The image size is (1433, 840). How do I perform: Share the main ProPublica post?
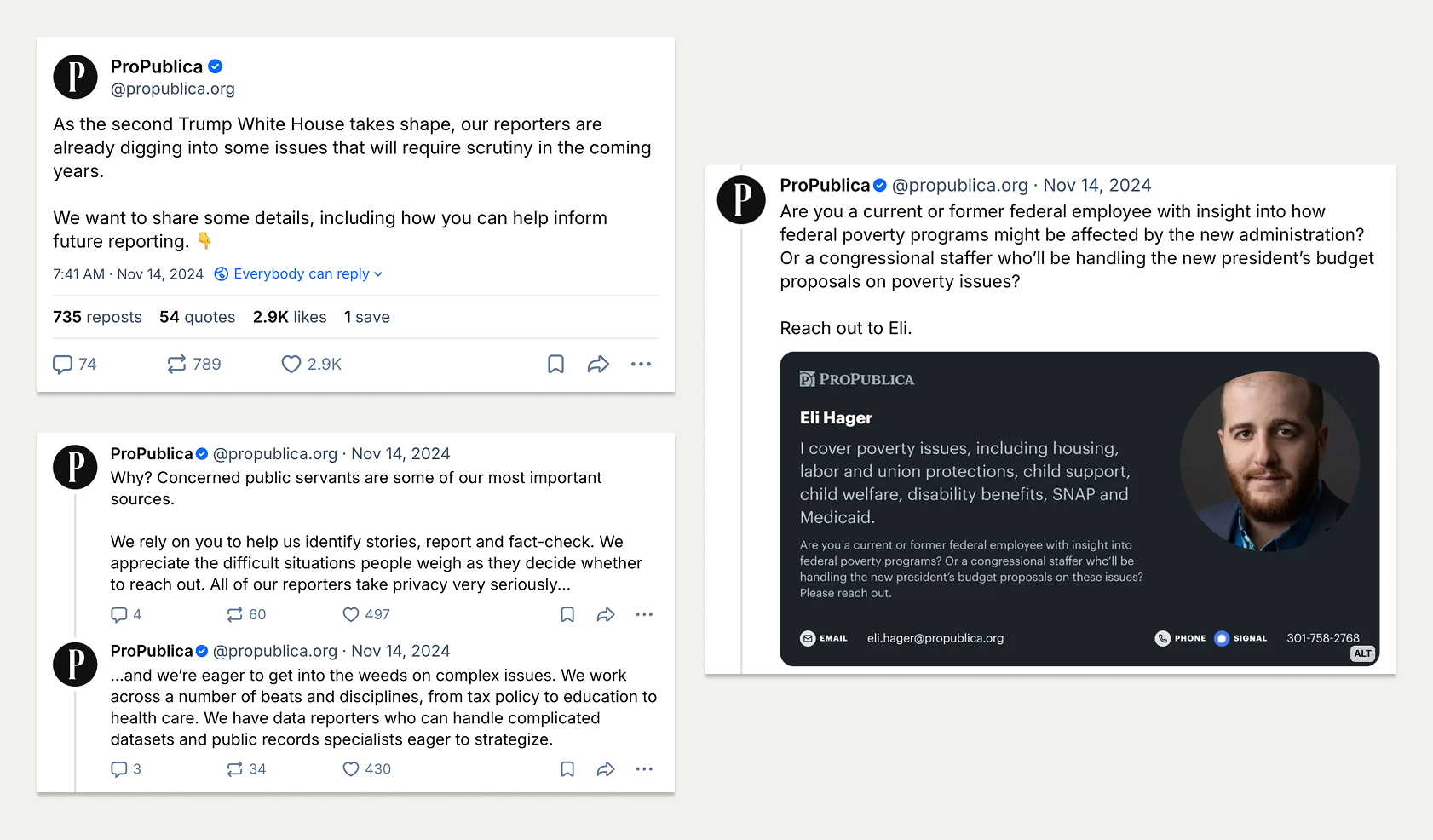598,365
